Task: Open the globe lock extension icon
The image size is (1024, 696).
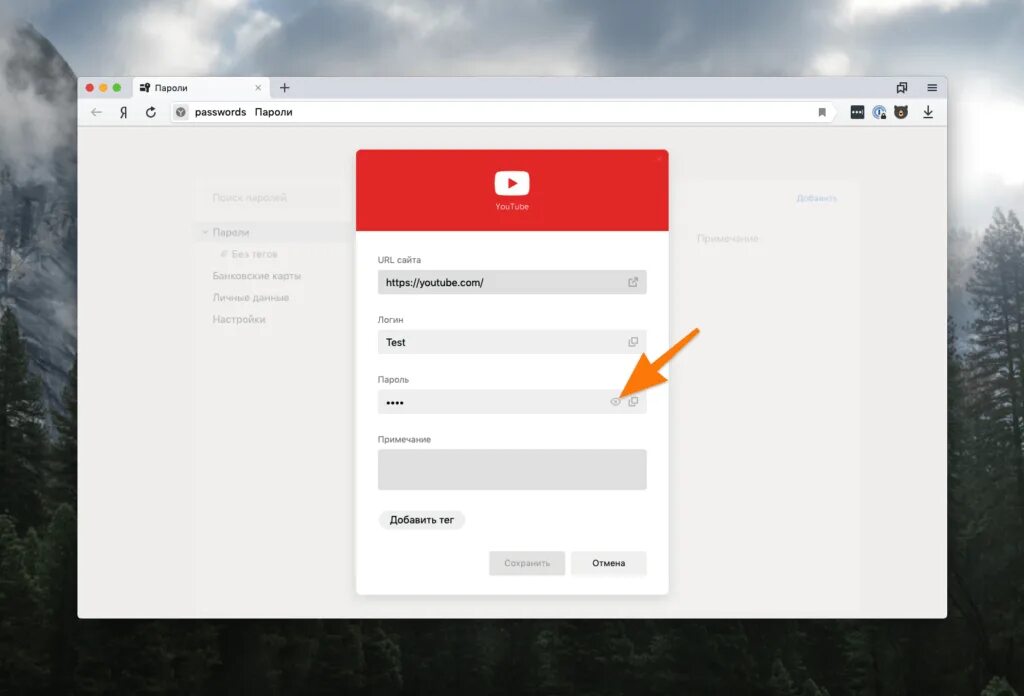Action: tap(880, 112)
